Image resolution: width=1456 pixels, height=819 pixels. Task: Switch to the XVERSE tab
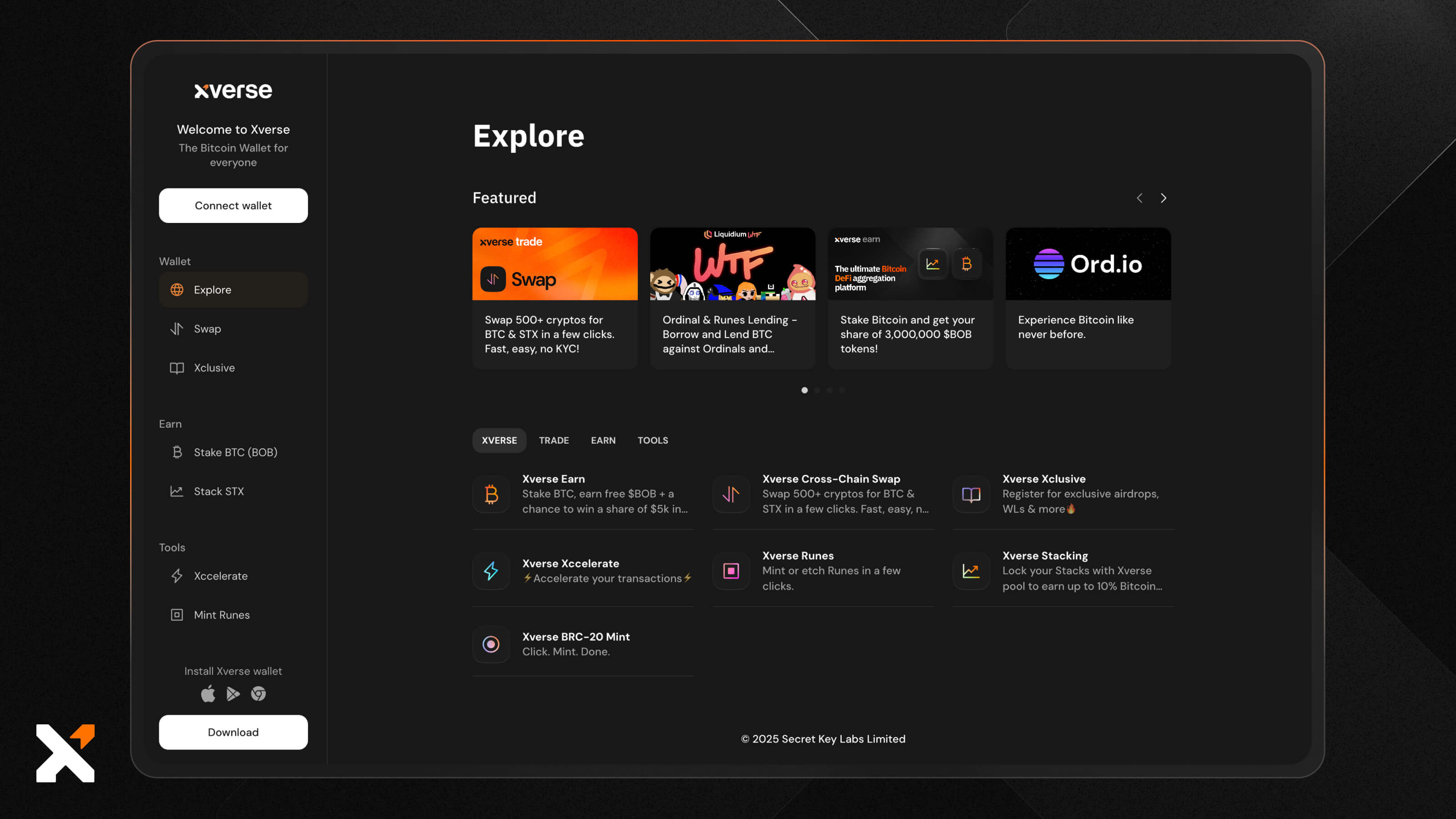[x=499, y=440]
